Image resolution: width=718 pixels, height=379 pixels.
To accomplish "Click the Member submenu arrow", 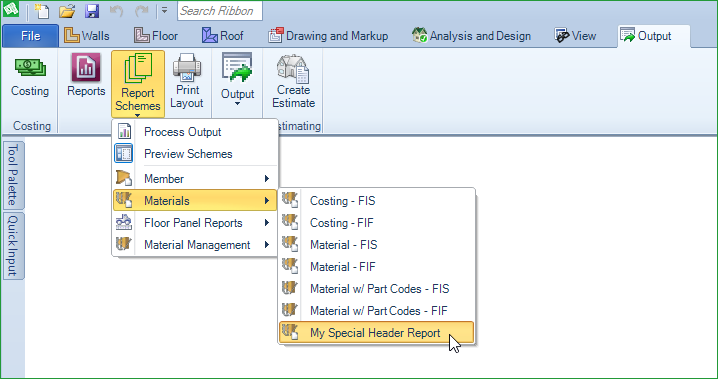I will pyautogui.click(x=267, y=179).
